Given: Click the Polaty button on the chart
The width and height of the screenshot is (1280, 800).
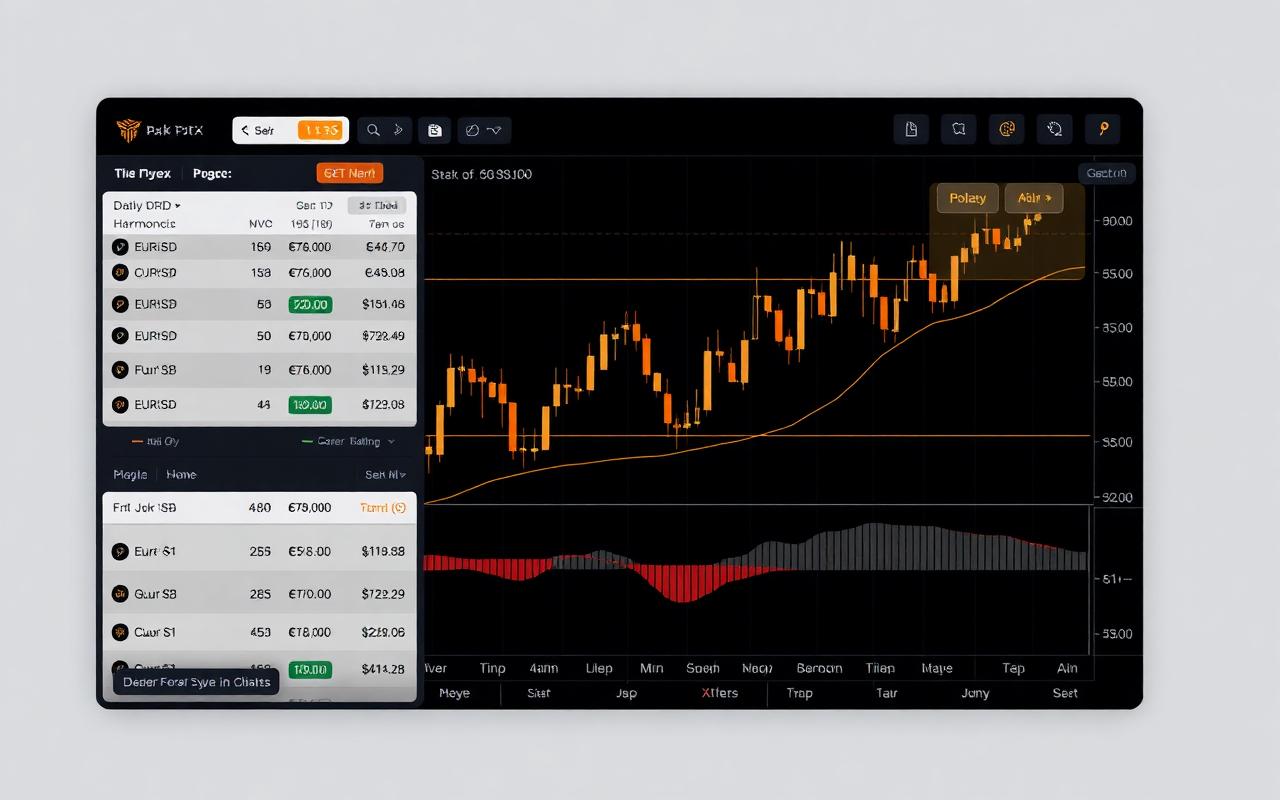Looking at the screenshot, I should (967, 198).
